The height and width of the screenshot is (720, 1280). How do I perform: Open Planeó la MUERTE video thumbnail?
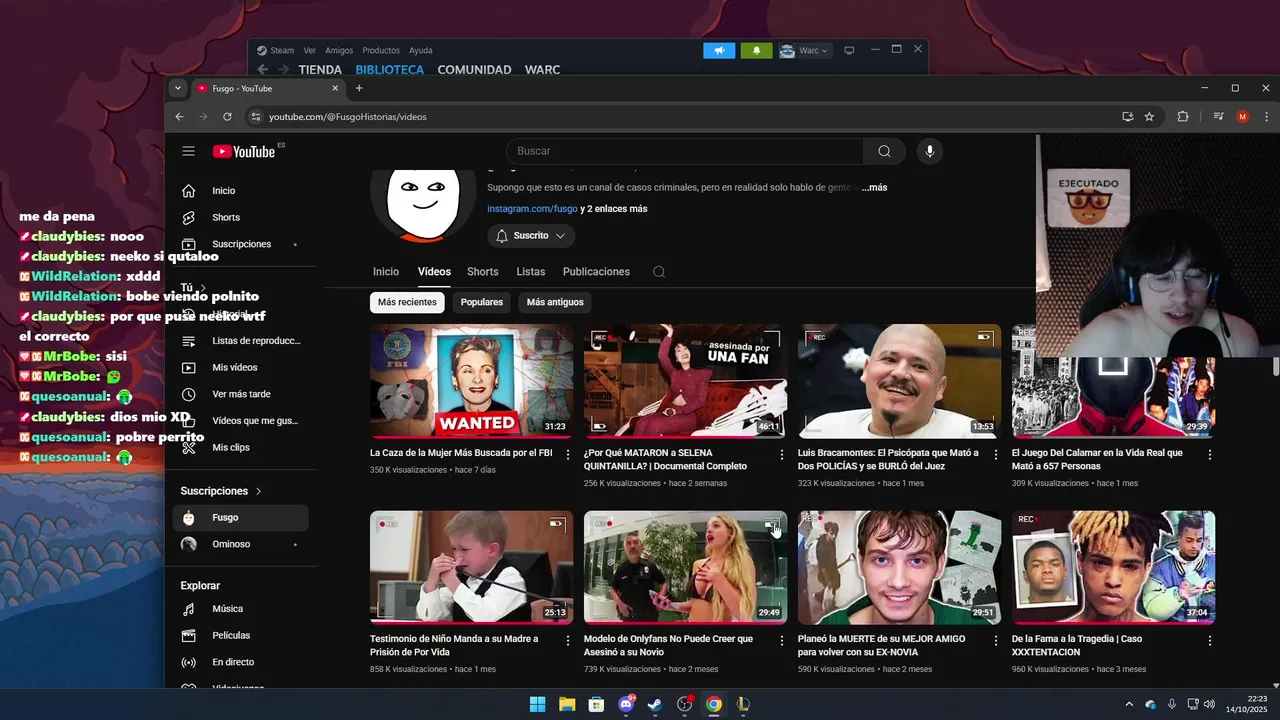click(899, 567)
